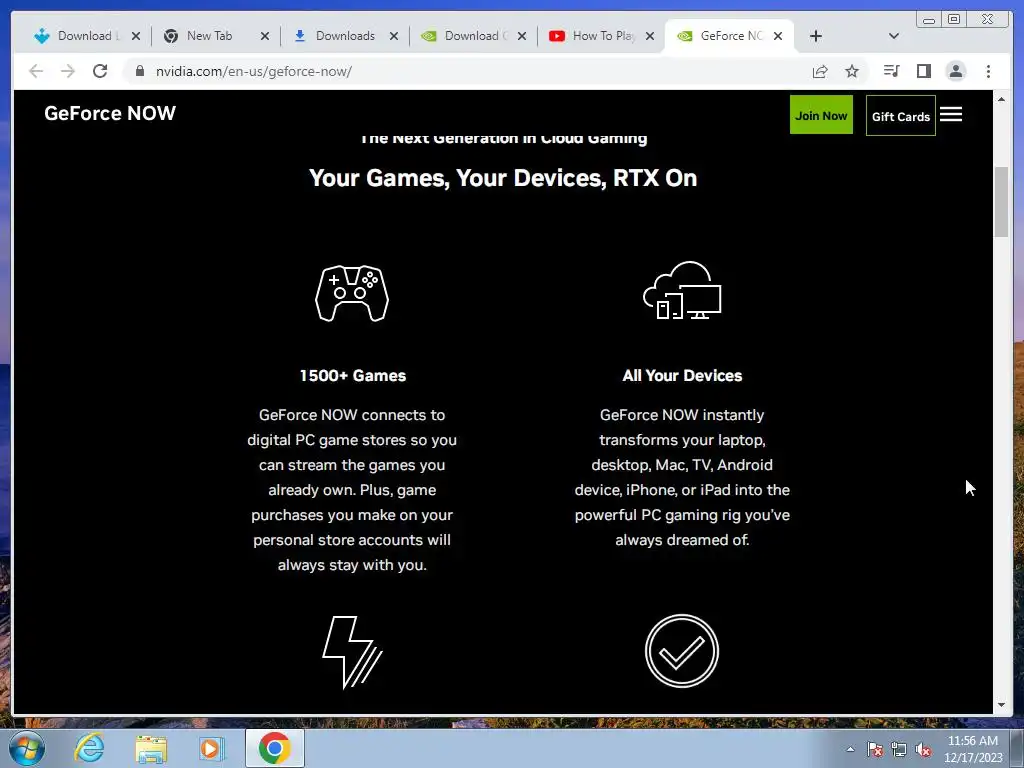Close the How To Play tab
1024x768 pixels.
[x=650, y=36]
